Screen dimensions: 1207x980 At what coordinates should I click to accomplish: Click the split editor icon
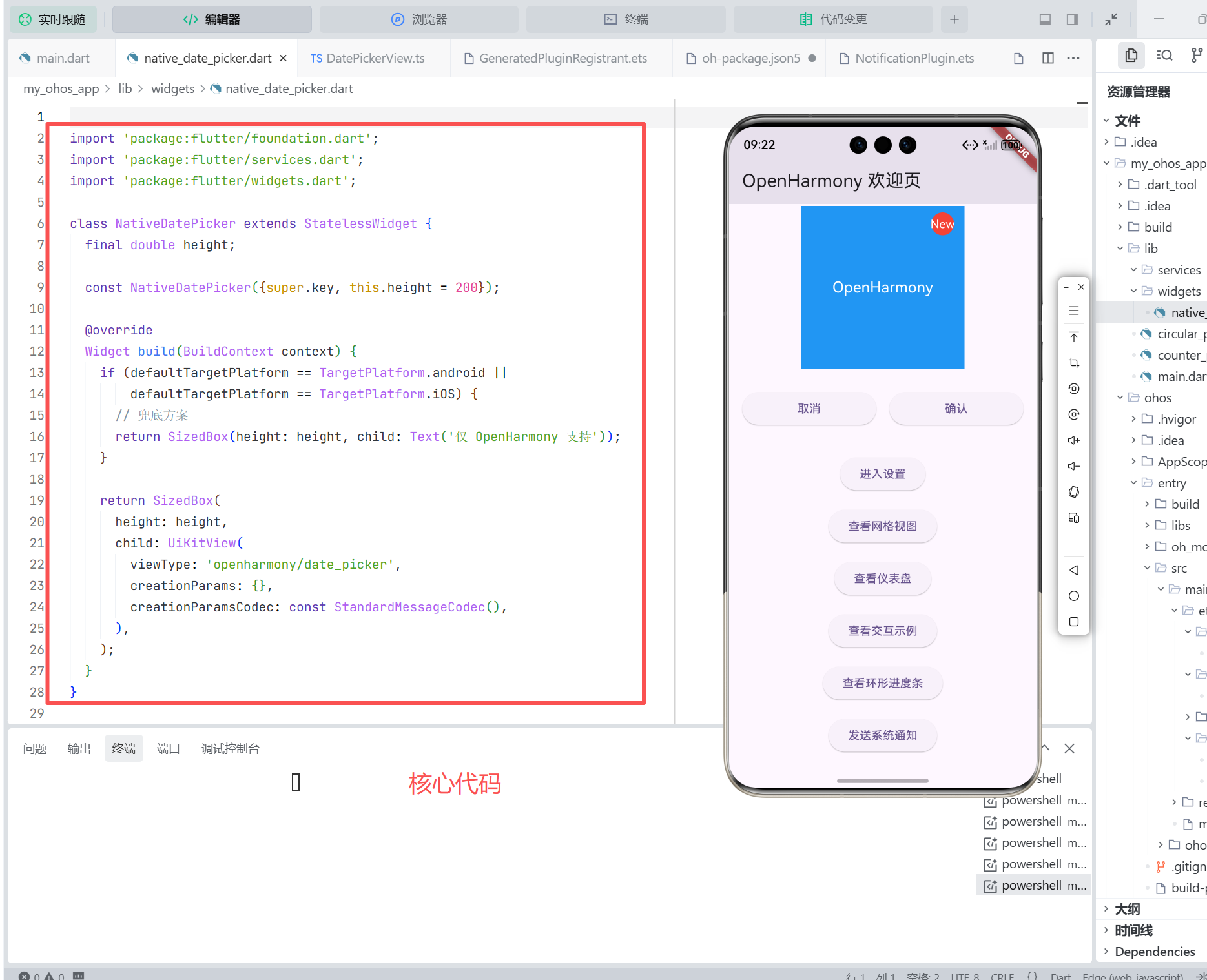pos(1048,58)
